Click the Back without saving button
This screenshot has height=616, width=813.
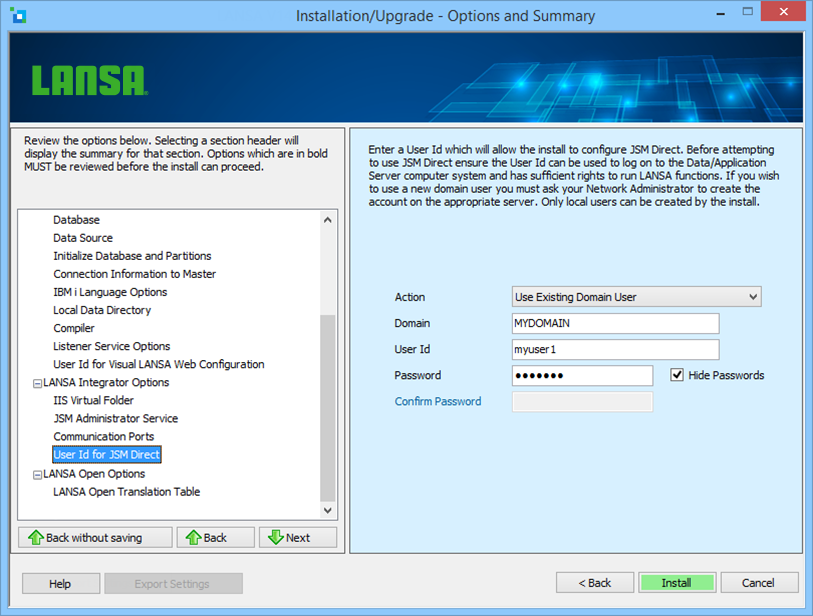tap(95, 538)
